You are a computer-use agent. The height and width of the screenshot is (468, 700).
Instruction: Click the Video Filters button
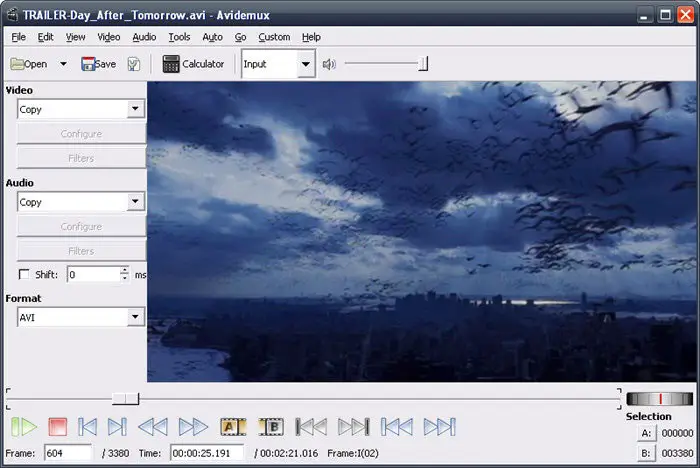[81, 159]
